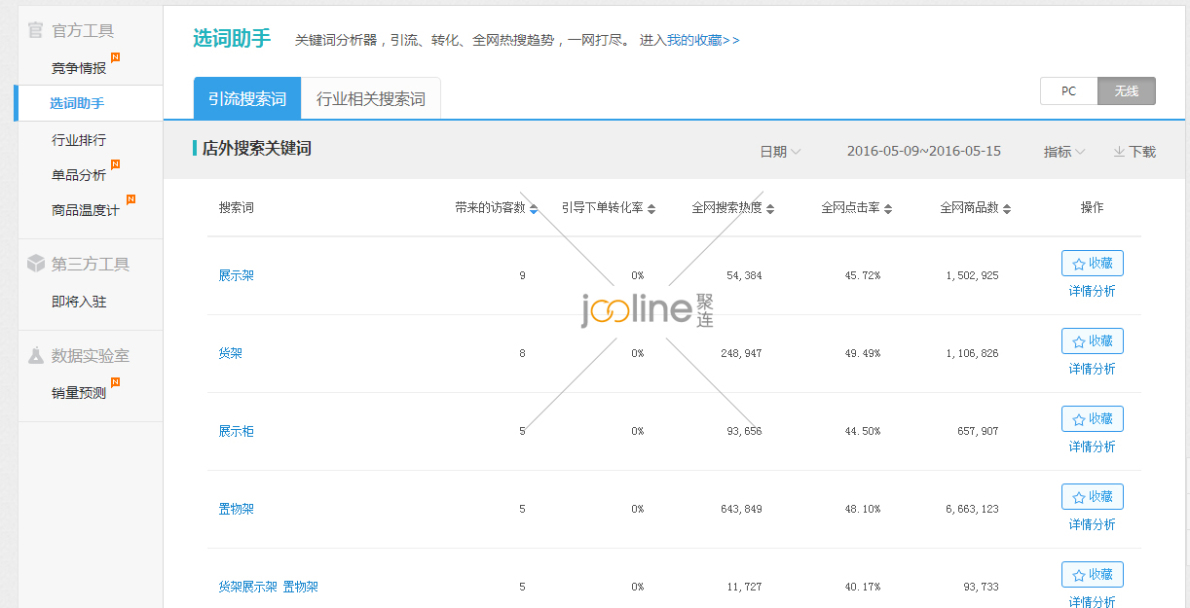Switch to the 行业相关搜索词 tab
Screen dimensions: 1190x608
370,98
